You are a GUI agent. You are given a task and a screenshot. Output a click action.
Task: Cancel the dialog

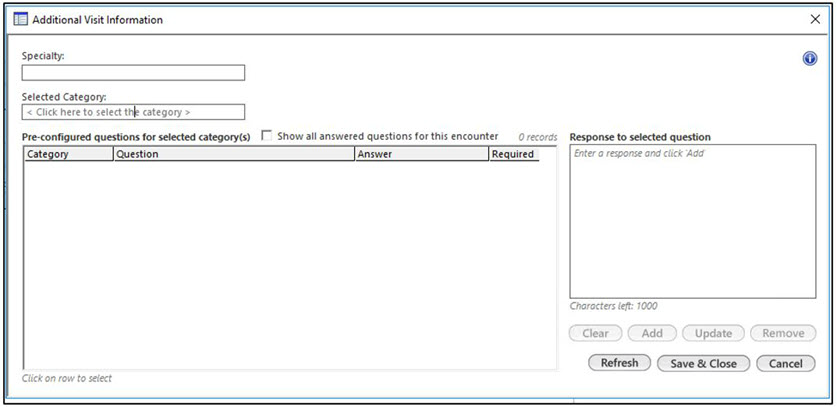click(x=786, y=364)
